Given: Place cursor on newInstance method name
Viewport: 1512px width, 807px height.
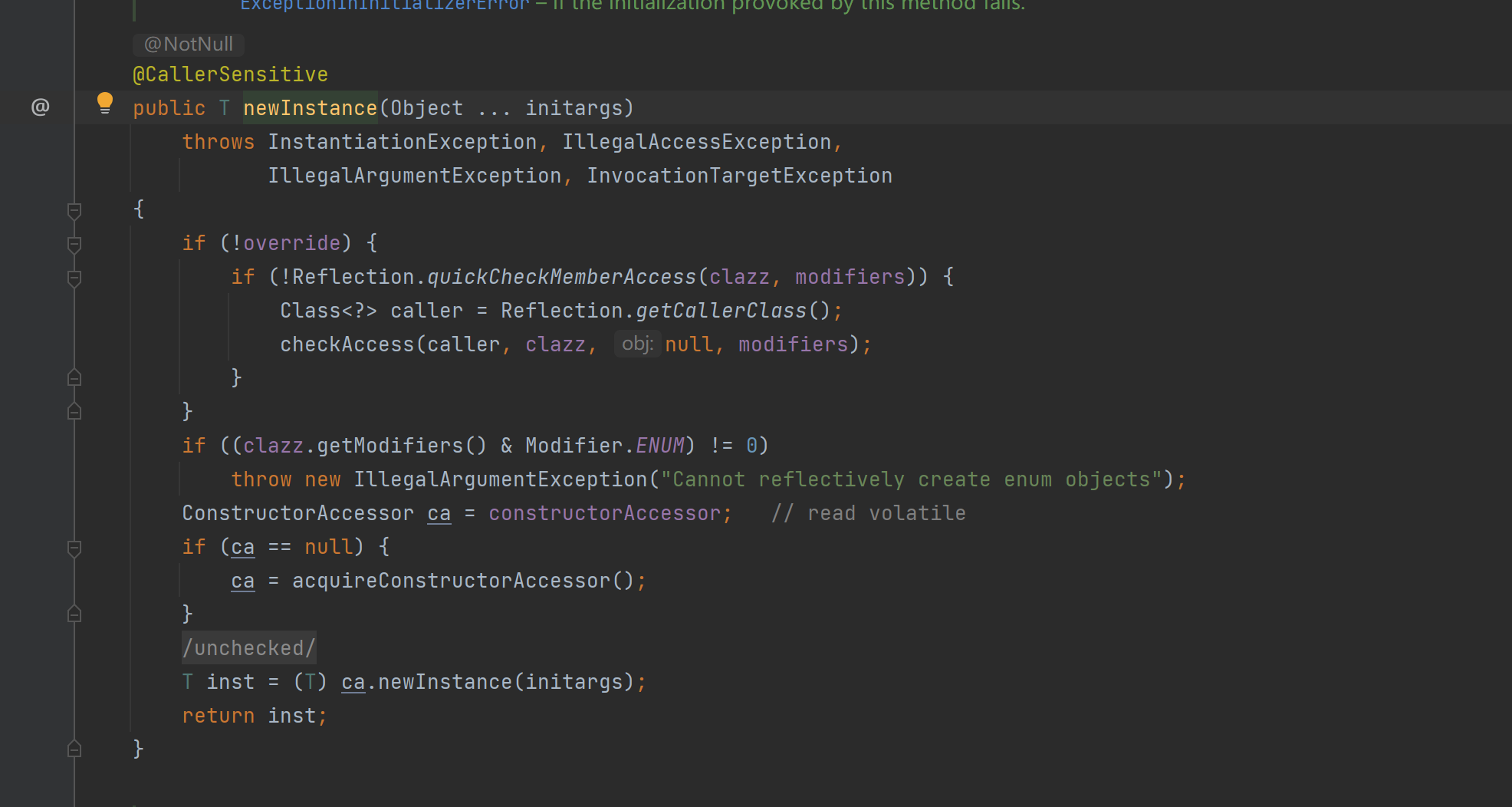Looking at the screenshot, I should click(x=311, y=108).
